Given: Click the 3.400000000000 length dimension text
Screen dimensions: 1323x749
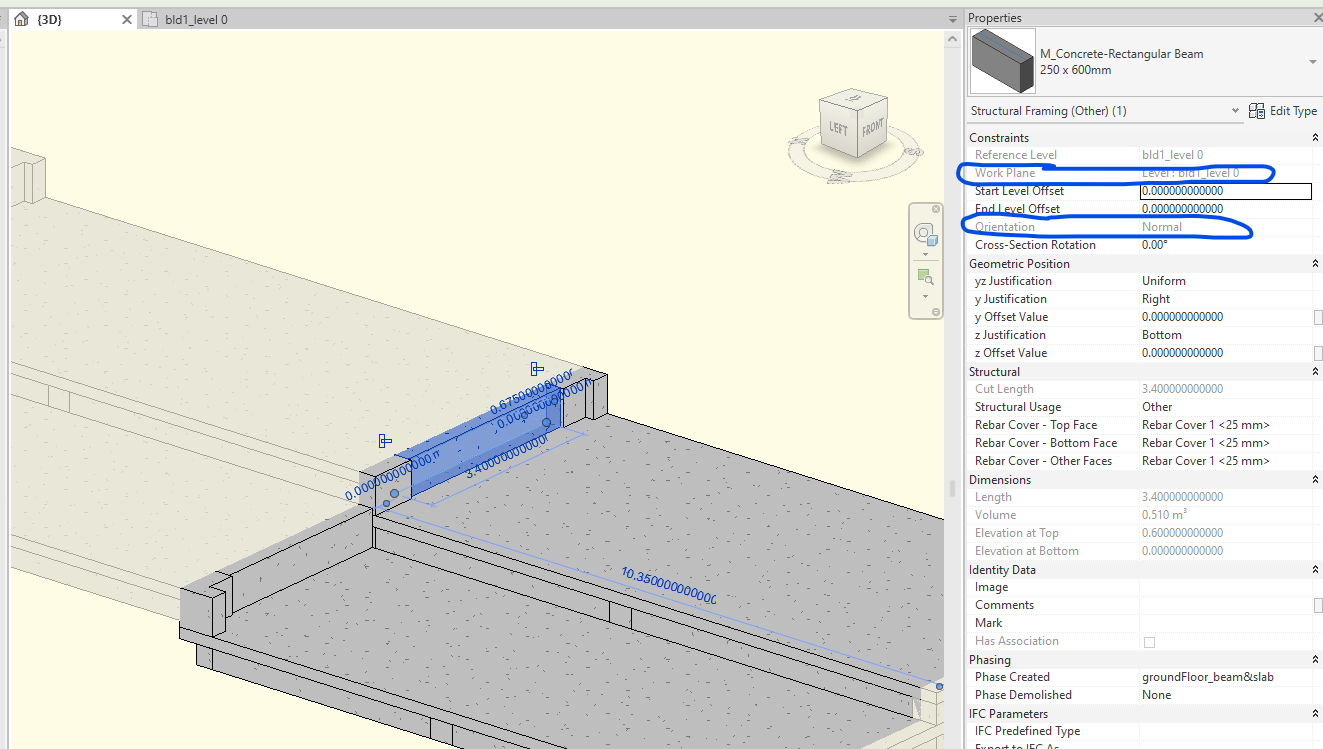Looking at the screenshot, I should click(x=508, y=457).
